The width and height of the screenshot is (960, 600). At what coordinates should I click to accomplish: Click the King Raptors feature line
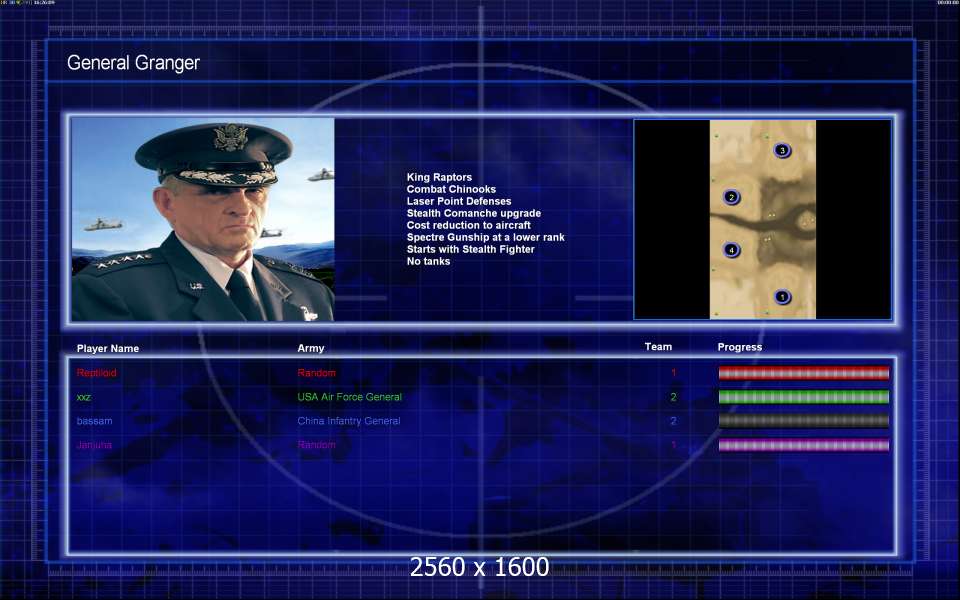pos(439,177)
